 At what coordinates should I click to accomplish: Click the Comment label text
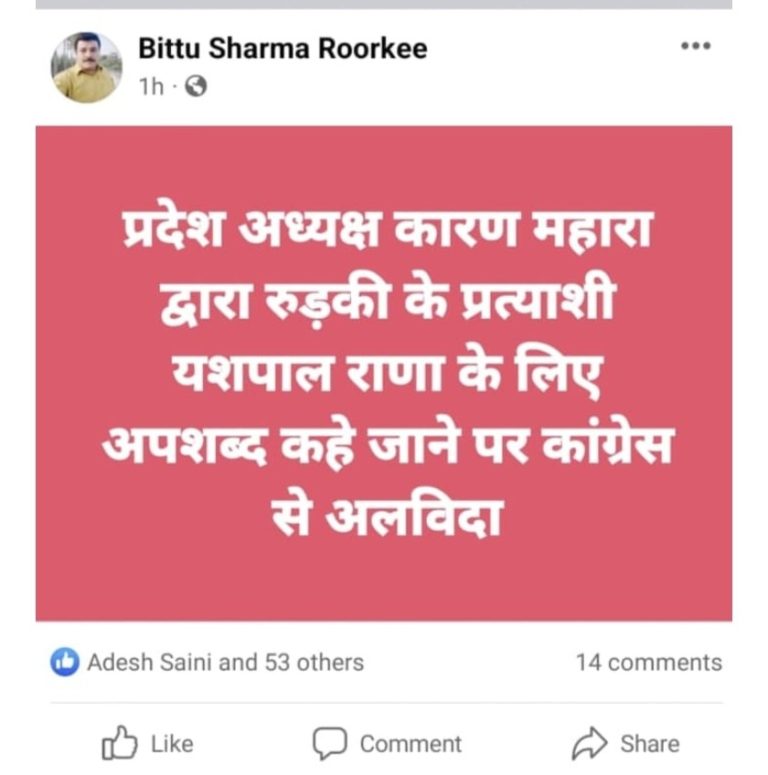pyautogui.click(x=411, y=744)
